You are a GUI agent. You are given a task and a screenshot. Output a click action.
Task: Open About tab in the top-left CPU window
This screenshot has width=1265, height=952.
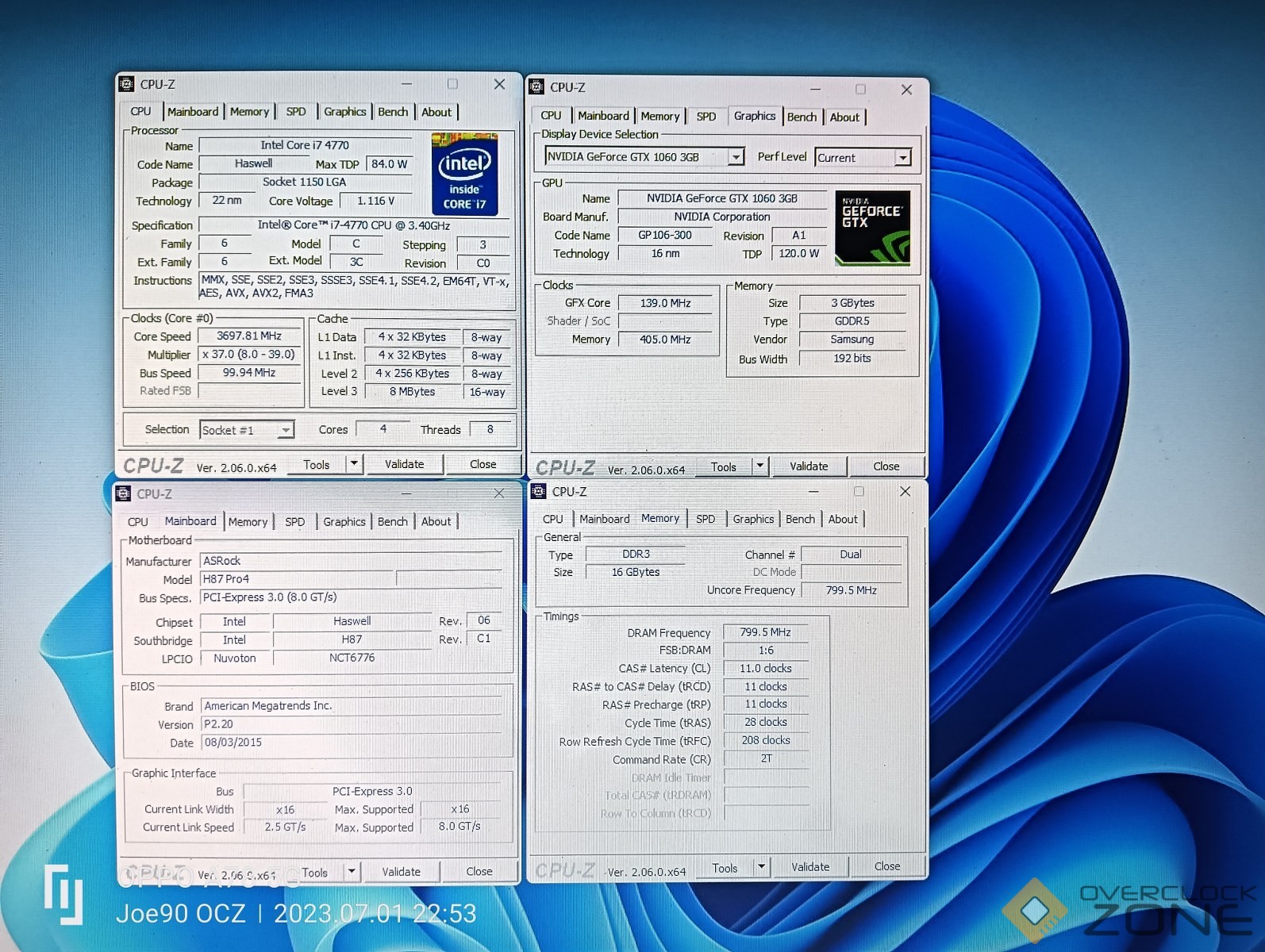pos(436,112)
